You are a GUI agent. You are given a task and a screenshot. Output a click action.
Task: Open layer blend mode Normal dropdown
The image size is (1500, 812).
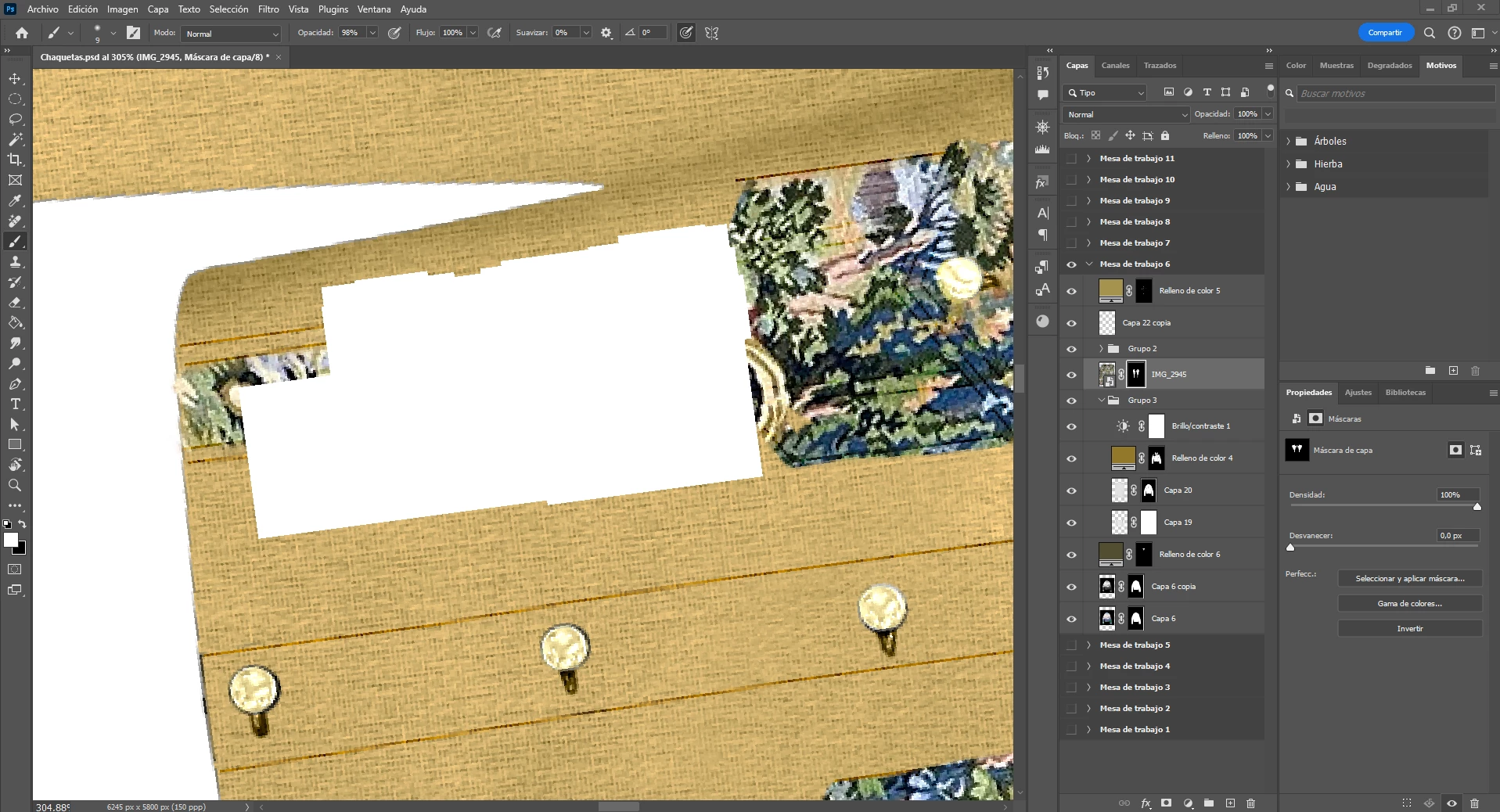coord(1127,114)
